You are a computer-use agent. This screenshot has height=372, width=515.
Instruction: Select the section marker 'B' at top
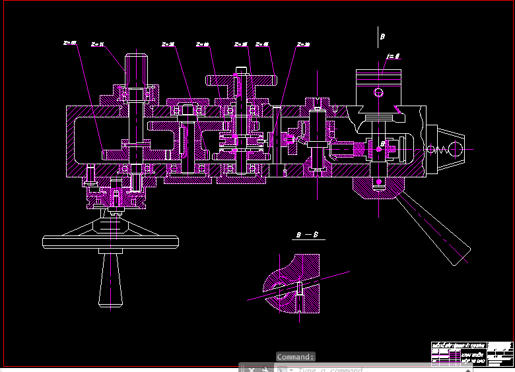pyautogui.click(x=383, y=36)
